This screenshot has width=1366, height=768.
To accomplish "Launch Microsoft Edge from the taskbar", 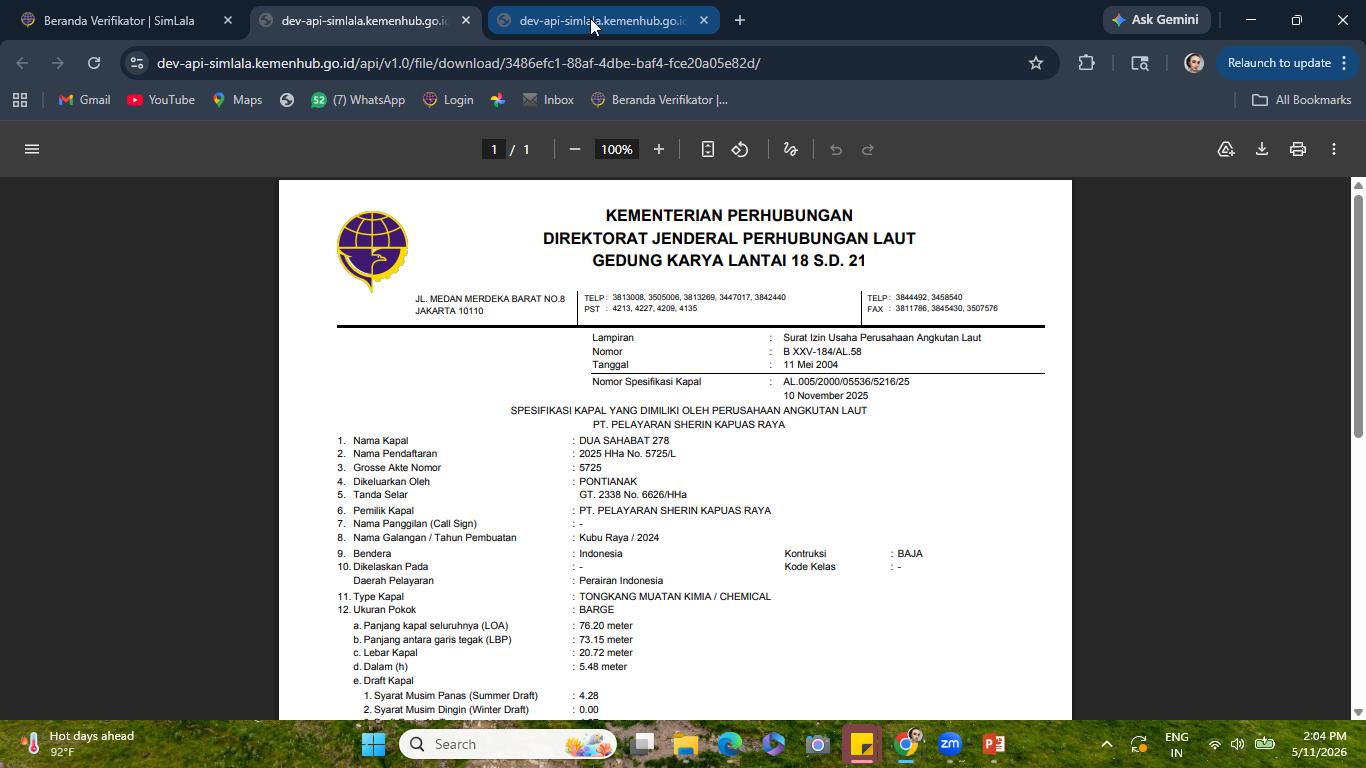I will tap(730, 744).
